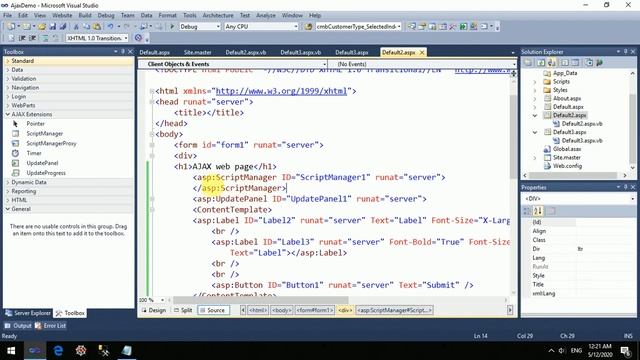
Task: Select the Pointer tool in Toolbox
Action: [x=36, y=124]
